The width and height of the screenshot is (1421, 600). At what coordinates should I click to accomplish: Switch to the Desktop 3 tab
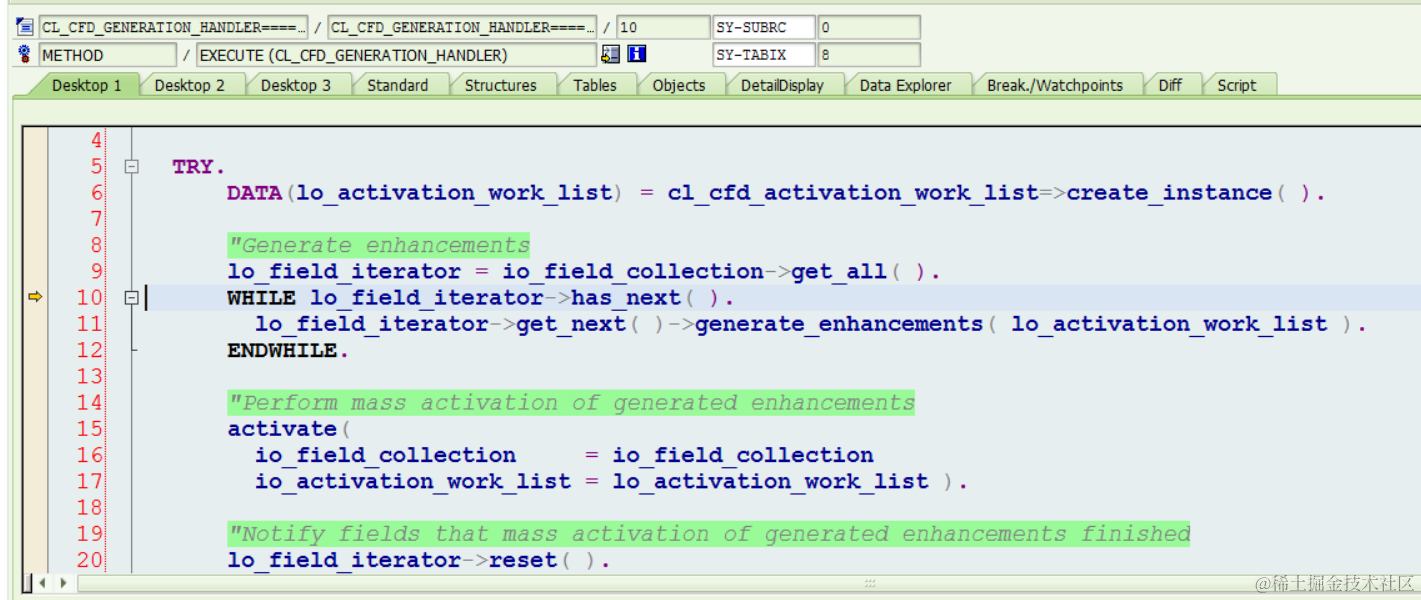[x=295, y=85]
